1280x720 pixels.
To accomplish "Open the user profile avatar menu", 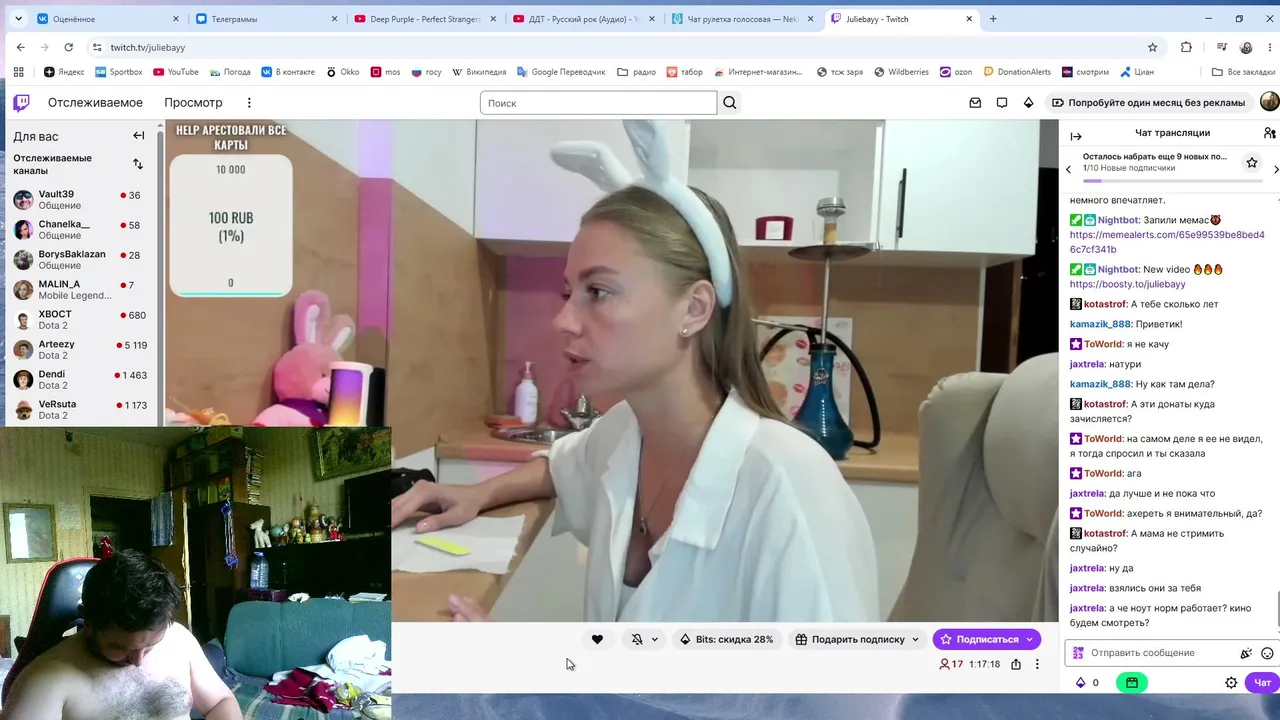I will coord(1269,102).
